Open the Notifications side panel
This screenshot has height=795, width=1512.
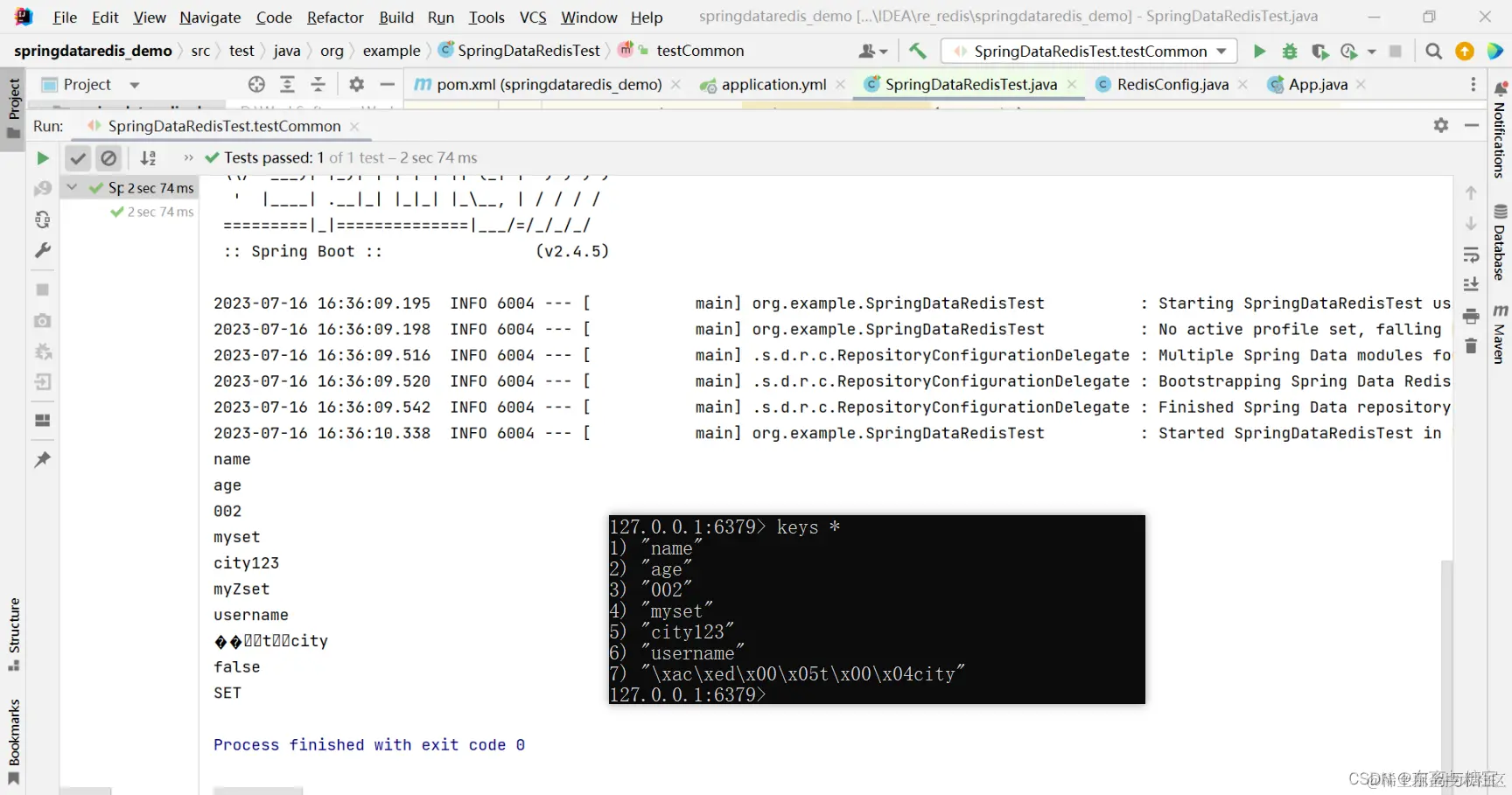pos(1500,129)
